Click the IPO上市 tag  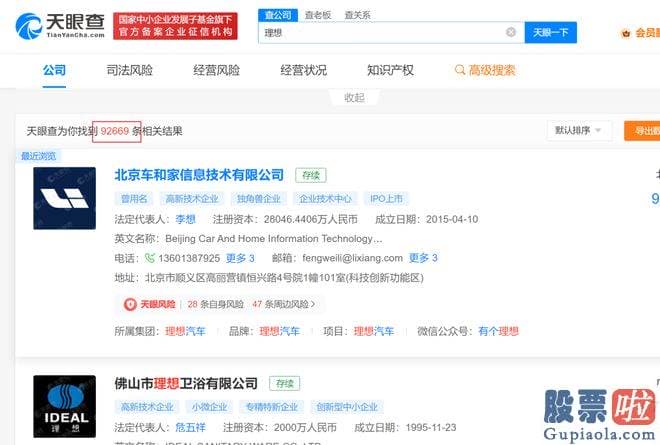pos(386,198)
